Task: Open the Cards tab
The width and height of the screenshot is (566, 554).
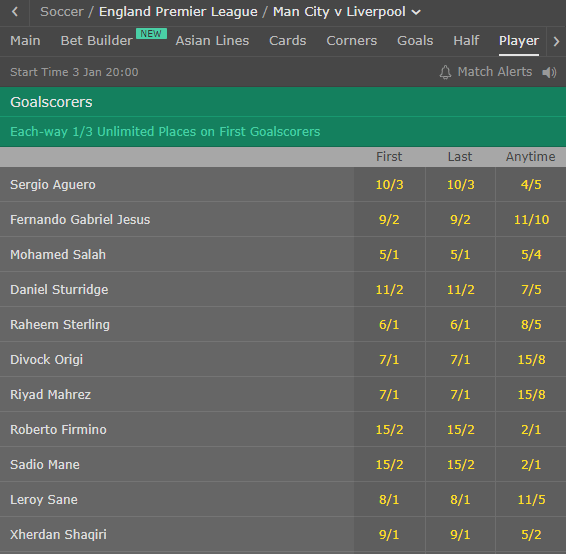Action: (x=288, y=41)
